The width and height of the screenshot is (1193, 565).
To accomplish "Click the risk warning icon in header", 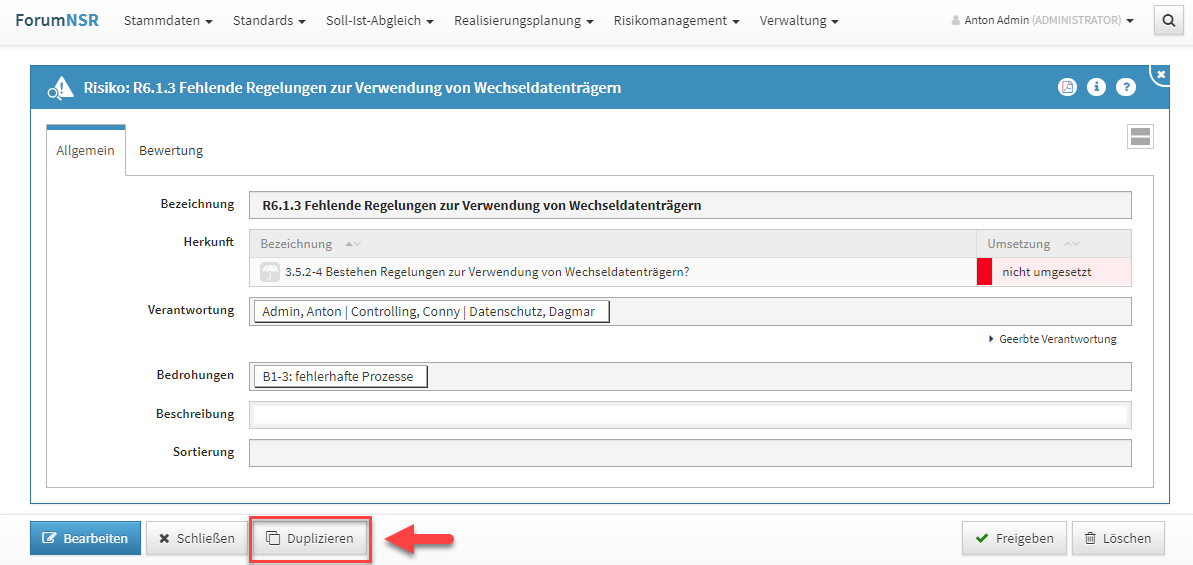I will [x=59, y=88].
